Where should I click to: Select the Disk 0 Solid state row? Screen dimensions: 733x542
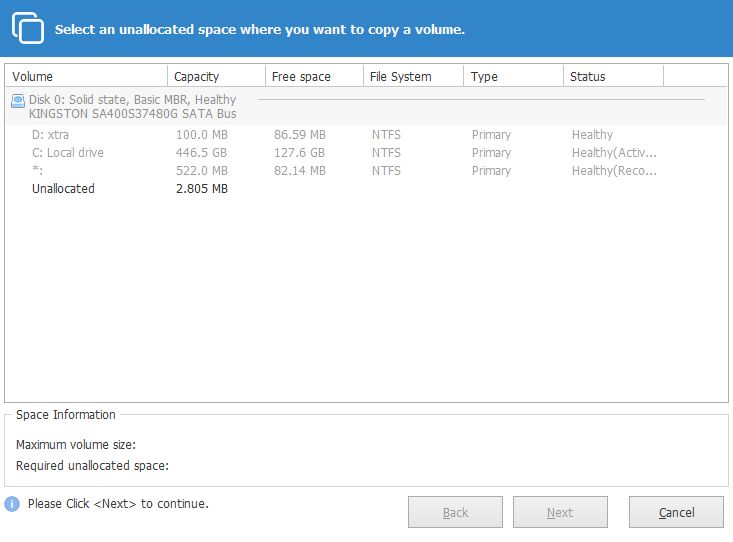[x=366, y=107]
